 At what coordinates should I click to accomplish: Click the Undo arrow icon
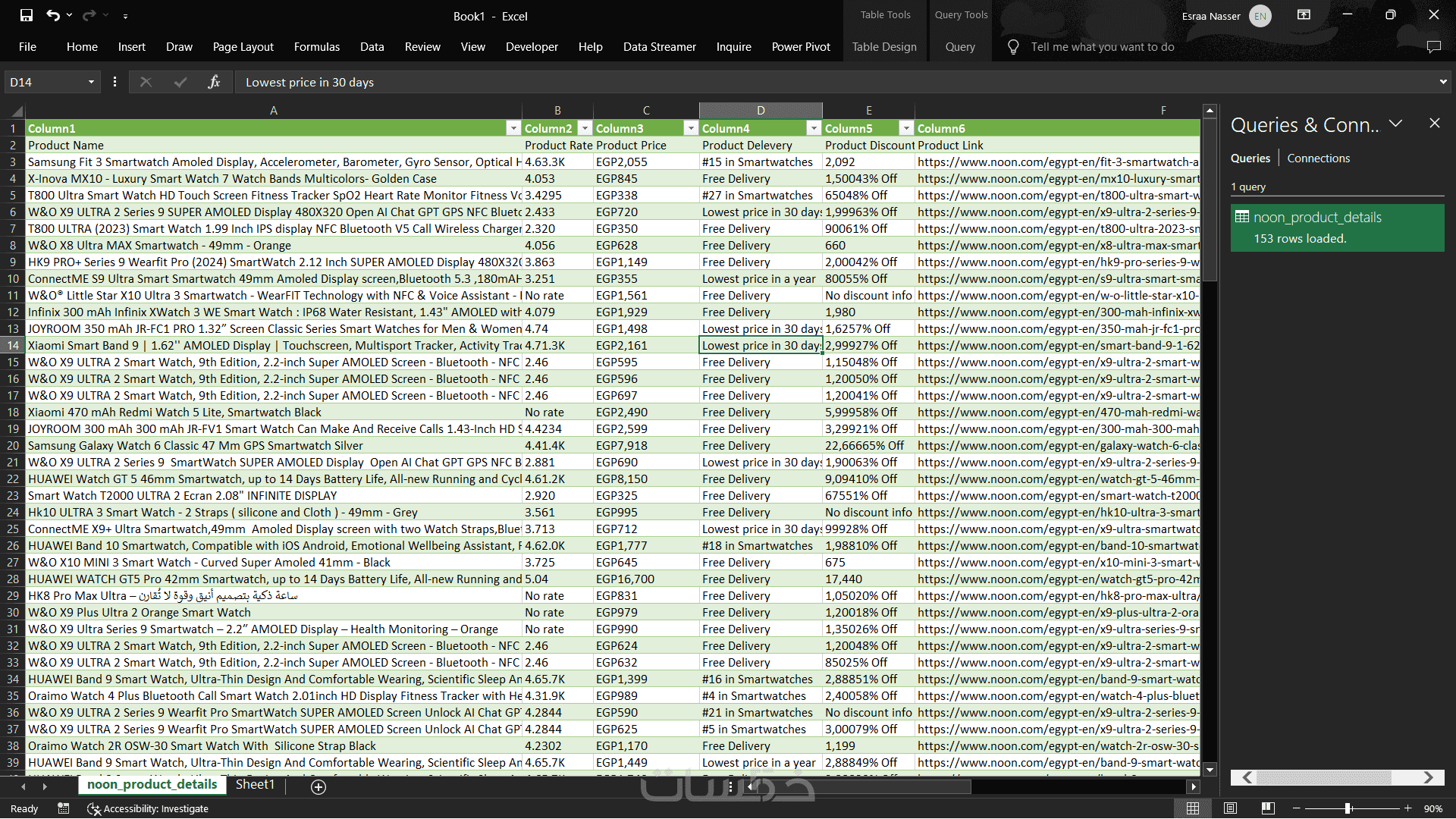coord(52,15)
